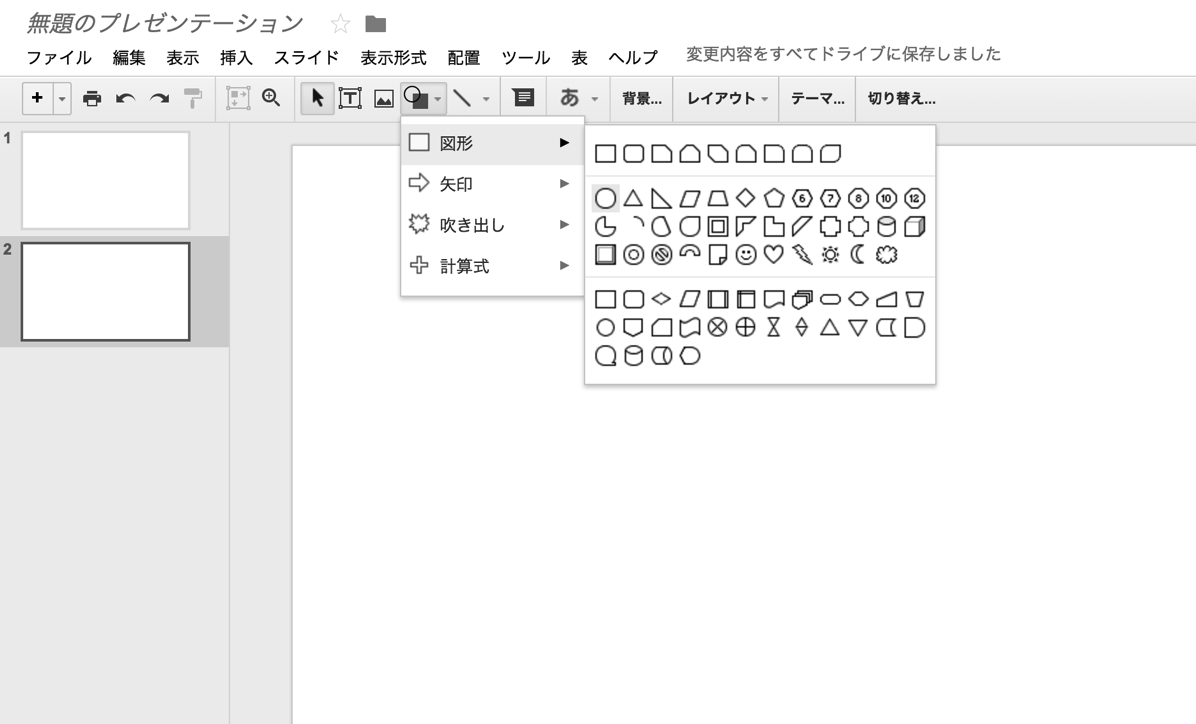1196x724 pixels.
Task: Open the スライド menu
Action: (306, 57)
